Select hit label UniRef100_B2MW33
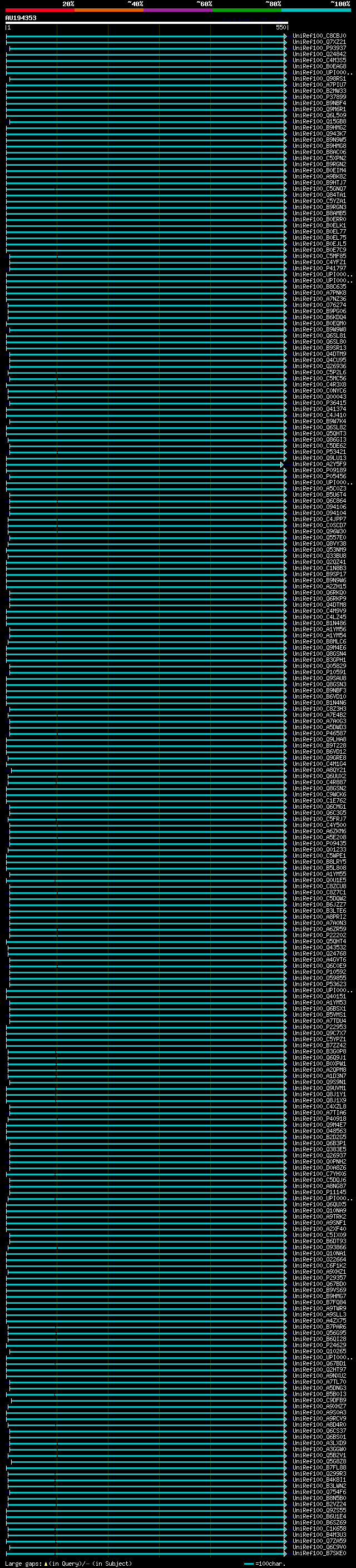The image size is (356, 1568). (319, 91)
